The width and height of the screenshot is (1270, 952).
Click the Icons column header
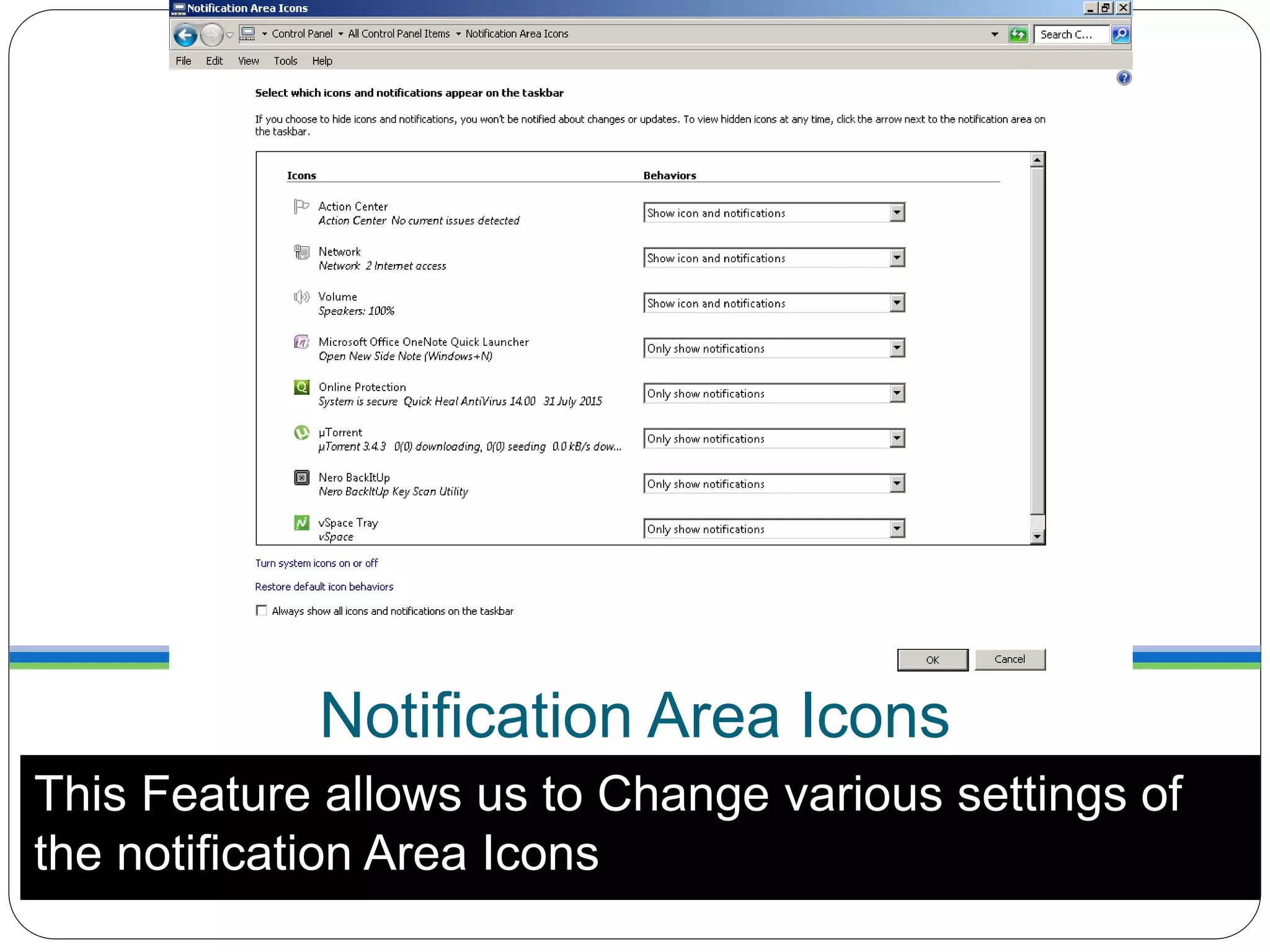pos(301,176)
